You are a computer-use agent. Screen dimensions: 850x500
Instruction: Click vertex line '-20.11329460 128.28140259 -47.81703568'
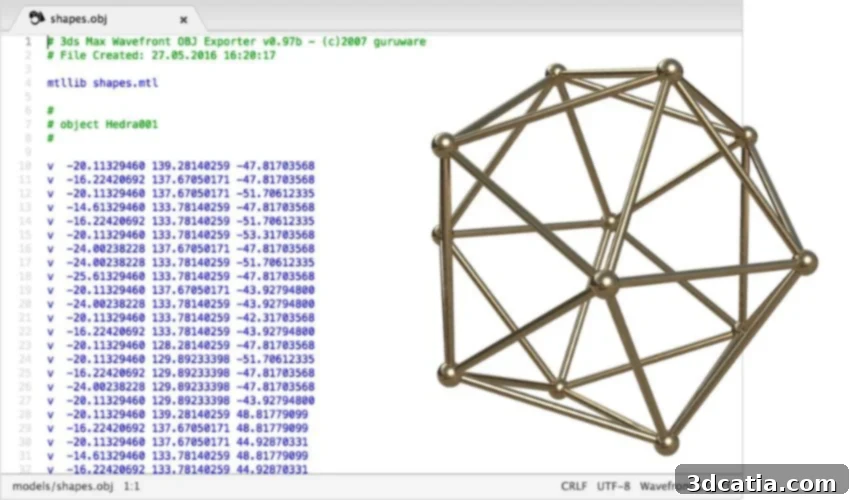[x=181, y=345]
